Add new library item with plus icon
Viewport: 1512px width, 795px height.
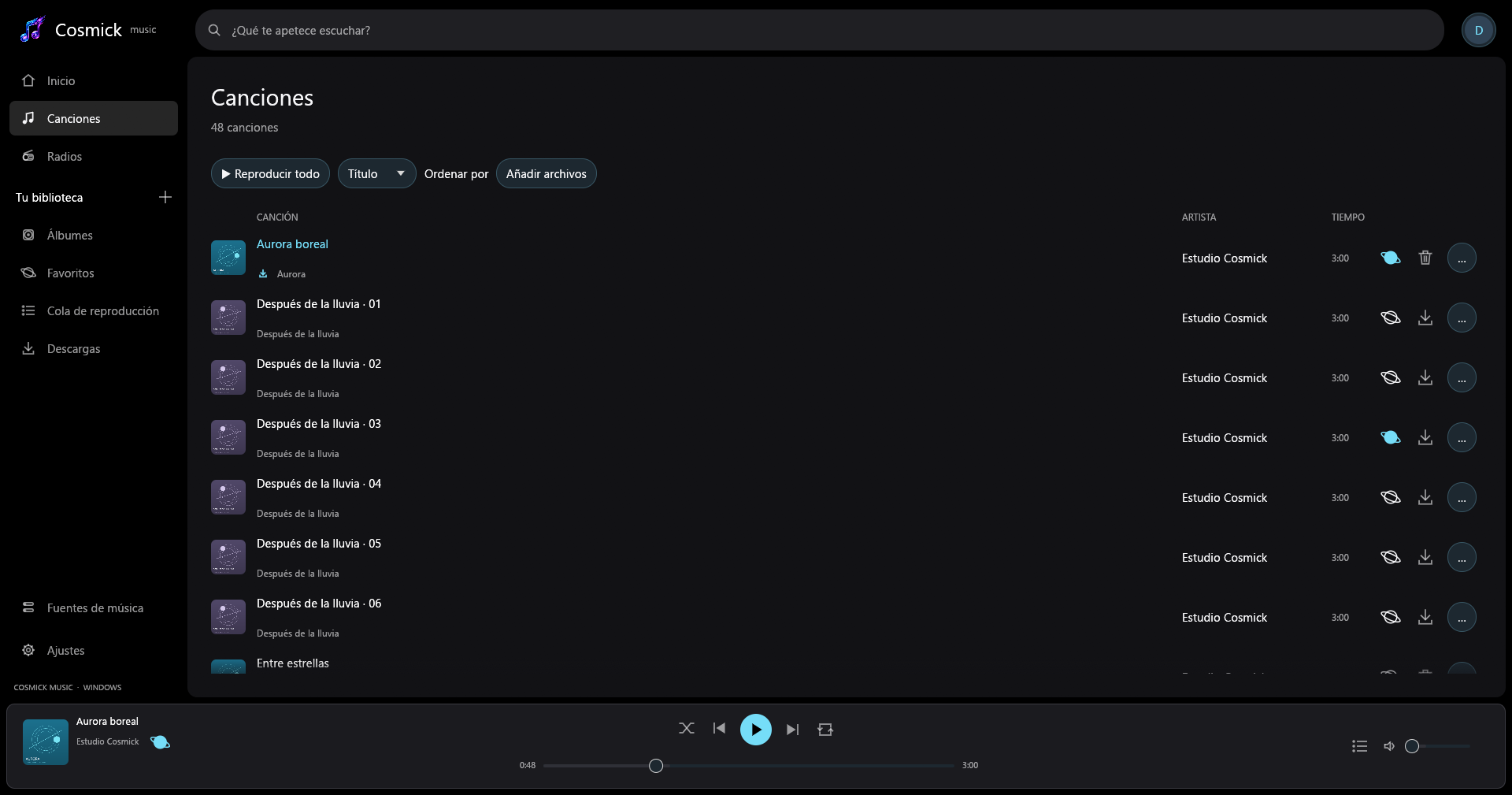click(x=165, y=197)
